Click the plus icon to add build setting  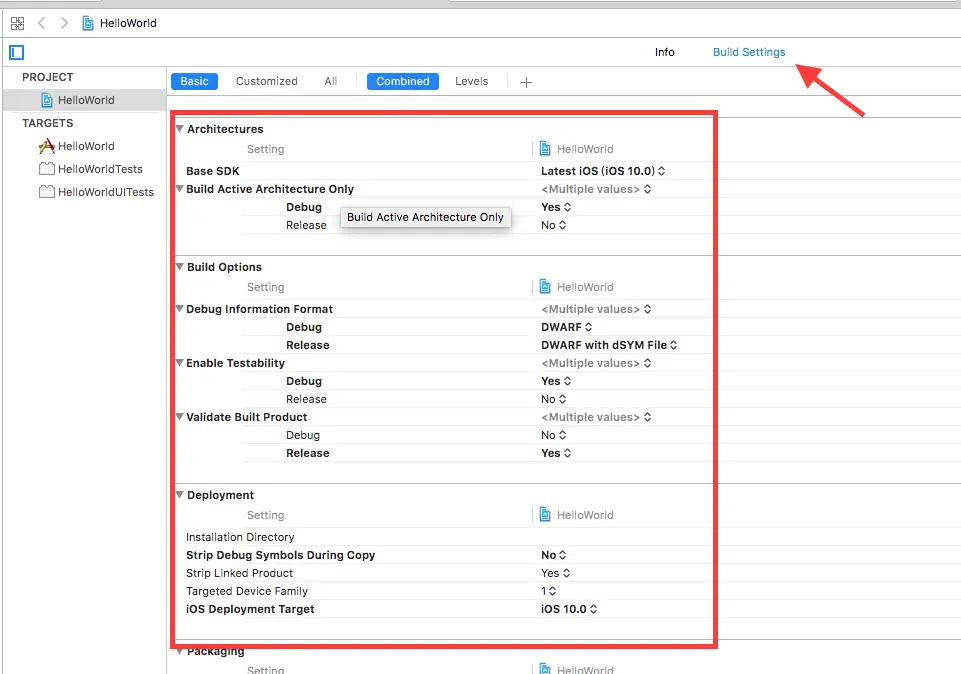point(526,82)
